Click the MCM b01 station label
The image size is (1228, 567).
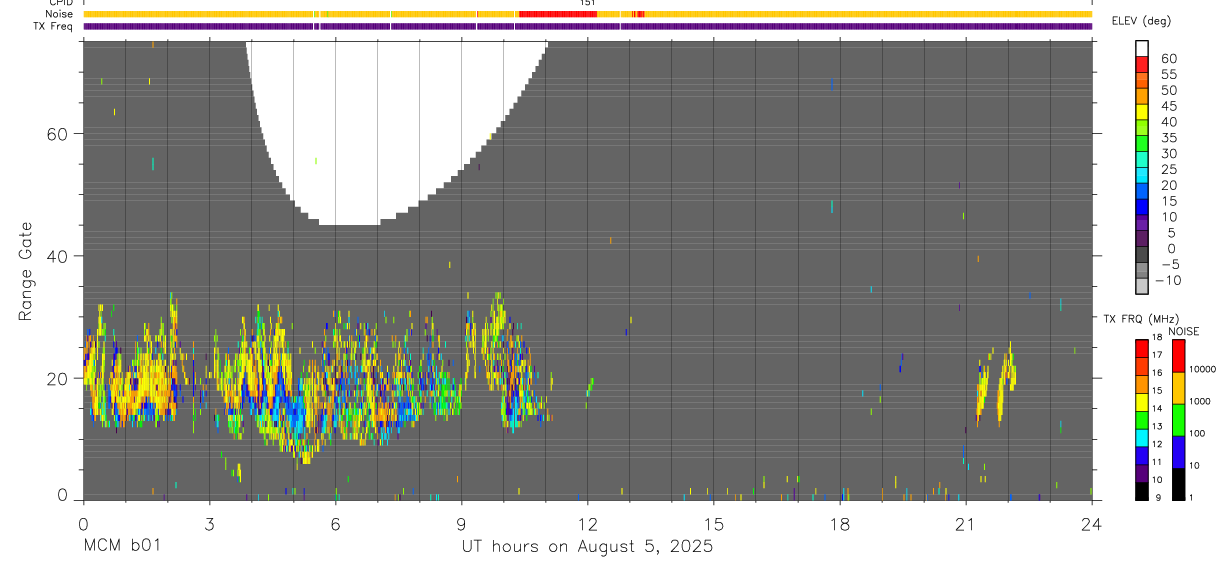point(121,546)
